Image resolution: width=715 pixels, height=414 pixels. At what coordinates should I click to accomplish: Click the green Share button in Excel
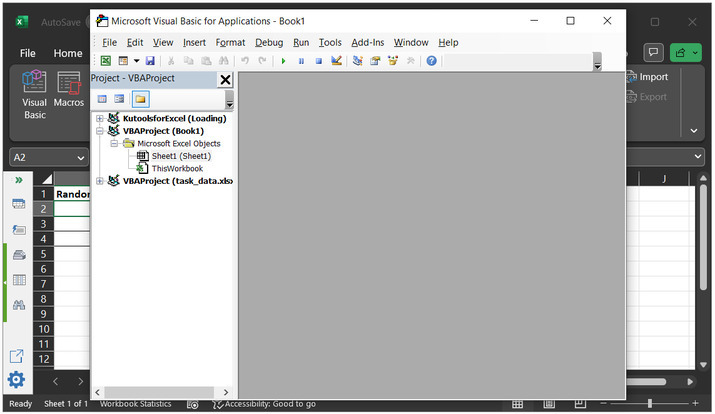tap(685, 52)
